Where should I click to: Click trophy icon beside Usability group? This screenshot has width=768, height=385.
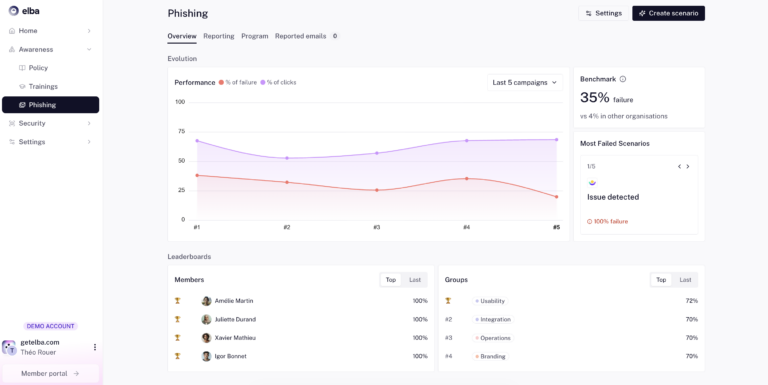(x=448, y=301)
